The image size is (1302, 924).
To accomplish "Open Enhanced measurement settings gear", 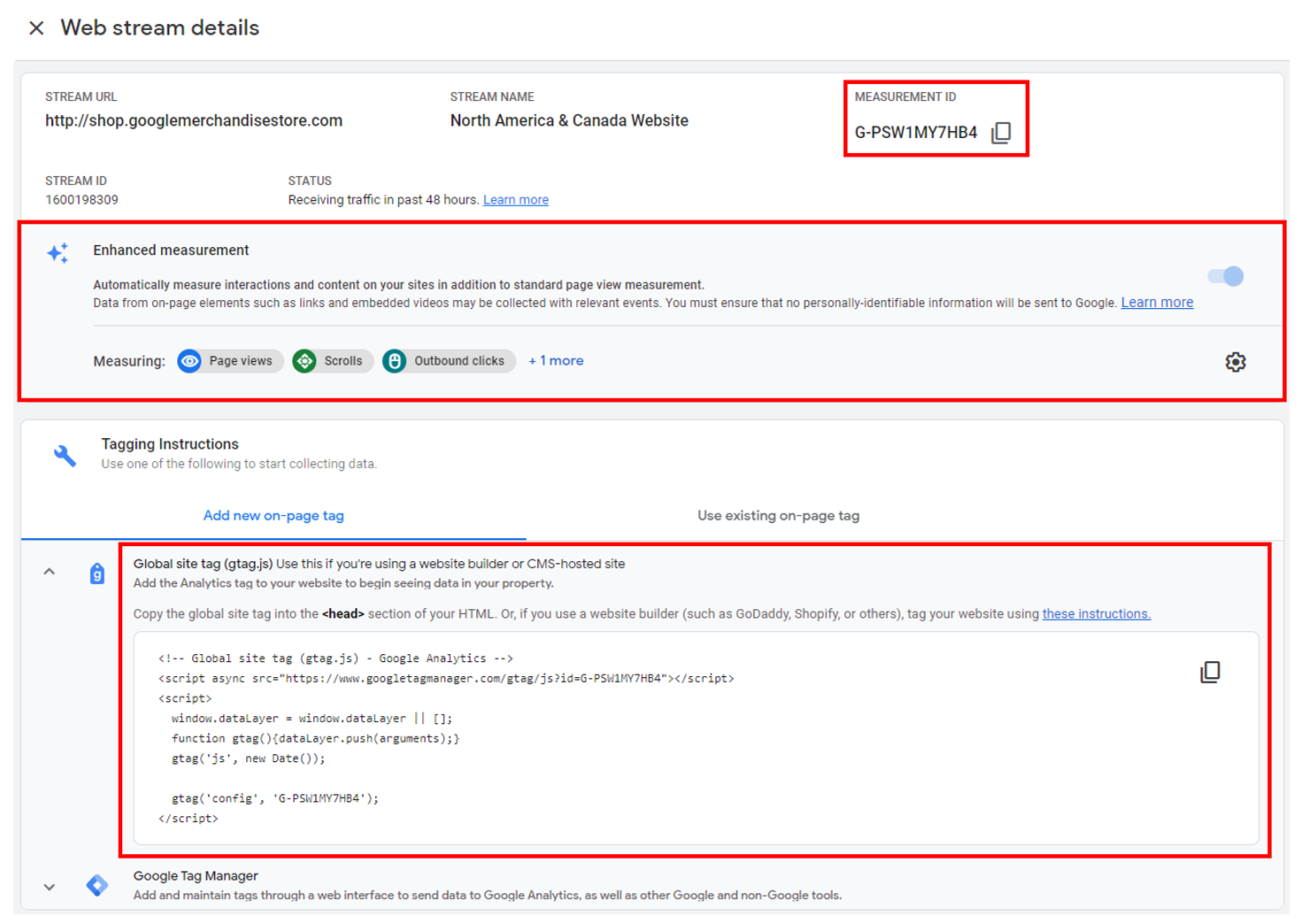I will pos(1236,362).
